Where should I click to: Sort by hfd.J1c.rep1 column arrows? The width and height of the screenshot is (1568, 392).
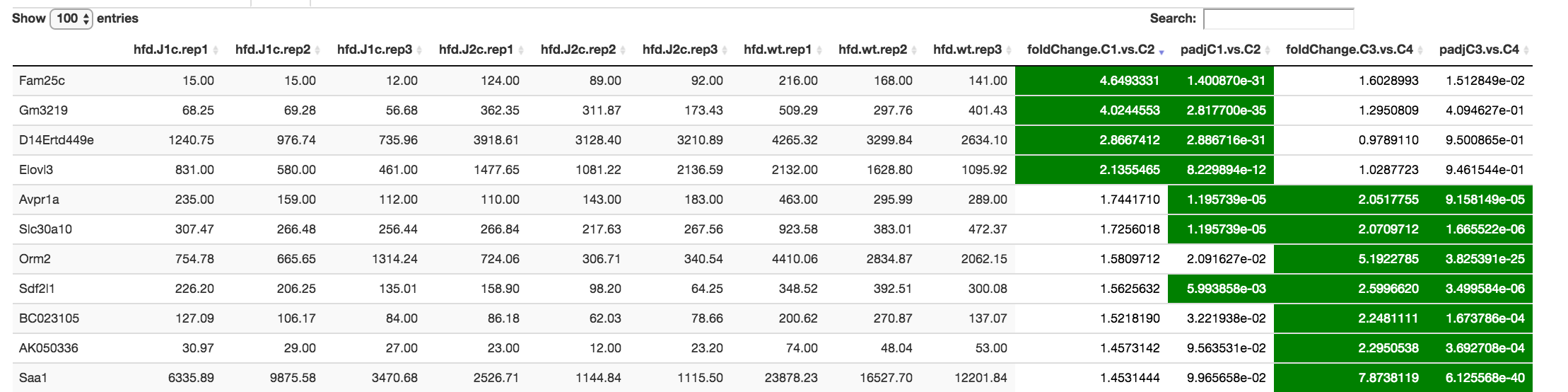216,50
